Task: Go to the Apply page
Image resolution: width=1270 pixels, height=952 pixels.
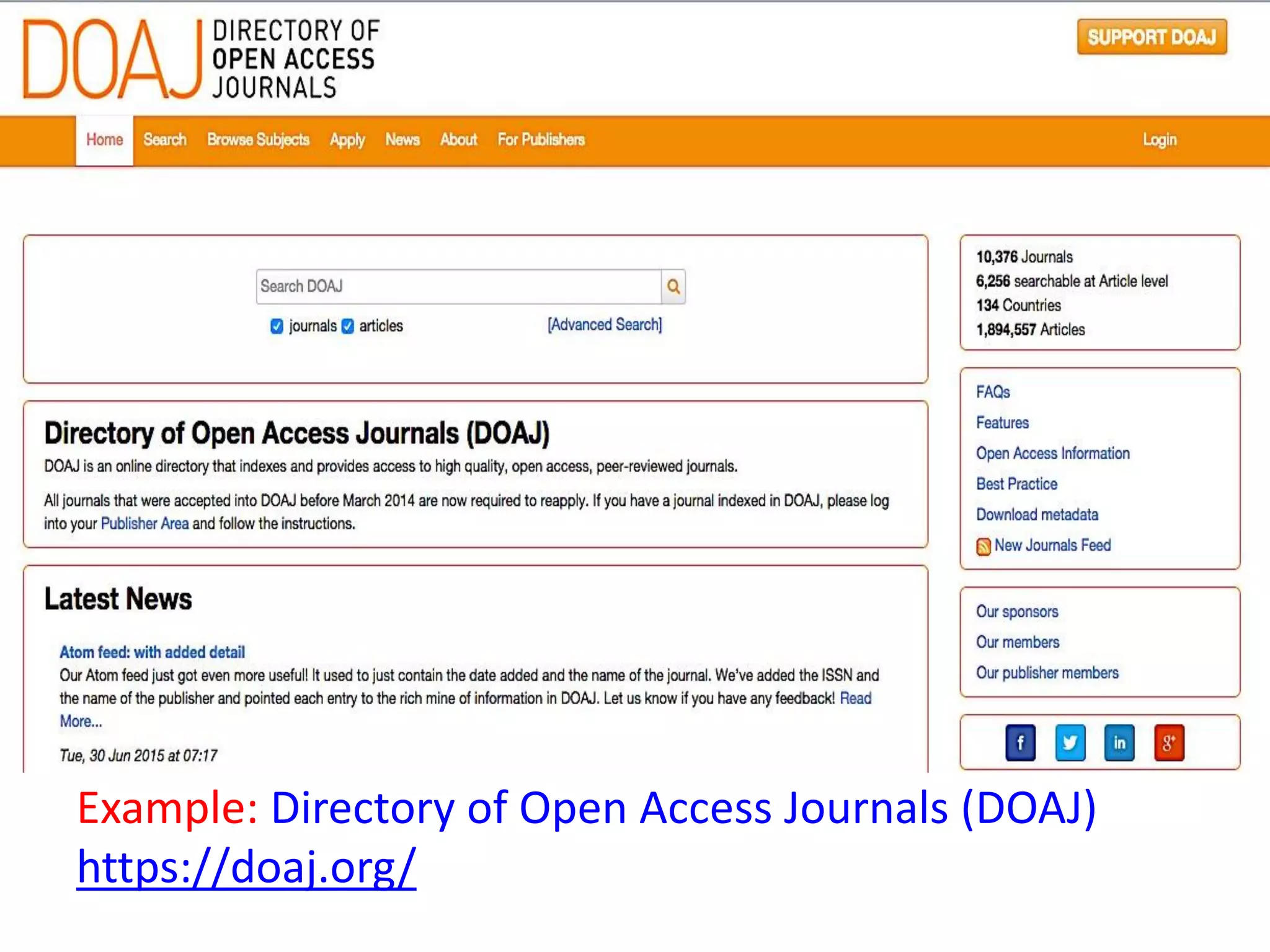Action: pyautogui.click(x=347, y=141)
